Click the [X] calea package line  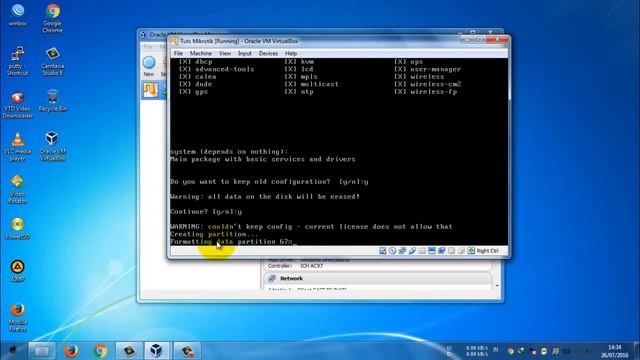[x=198, y=77]
